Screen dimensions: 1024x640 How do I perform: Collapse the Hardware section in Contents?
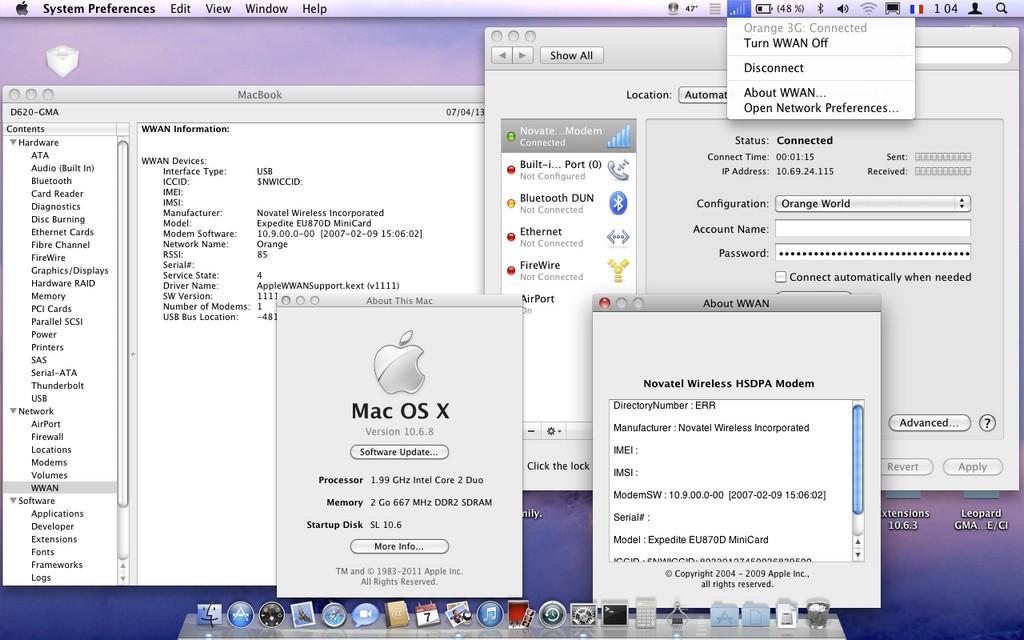[14, 143]
